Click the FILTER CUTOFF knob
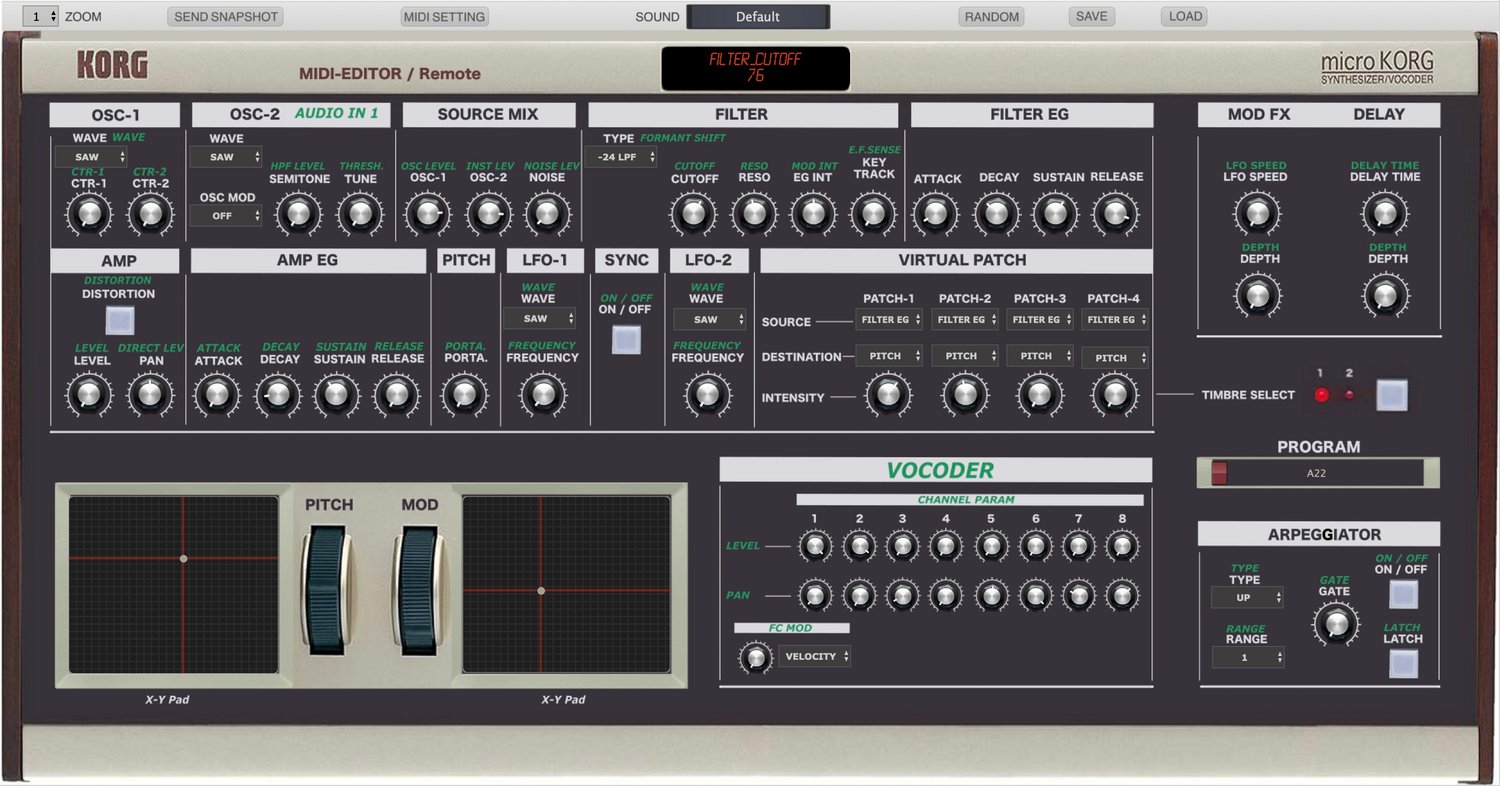The width and height of the screenshot is (1500, 786). (694, 213)
